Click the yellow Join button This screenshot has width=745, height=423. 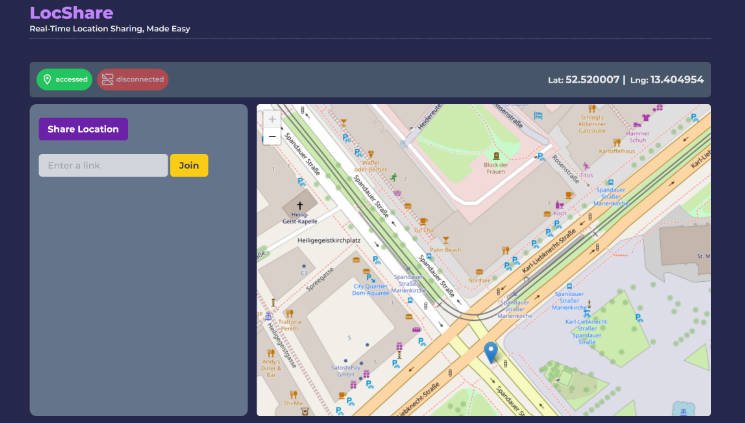tap(189, 165)
